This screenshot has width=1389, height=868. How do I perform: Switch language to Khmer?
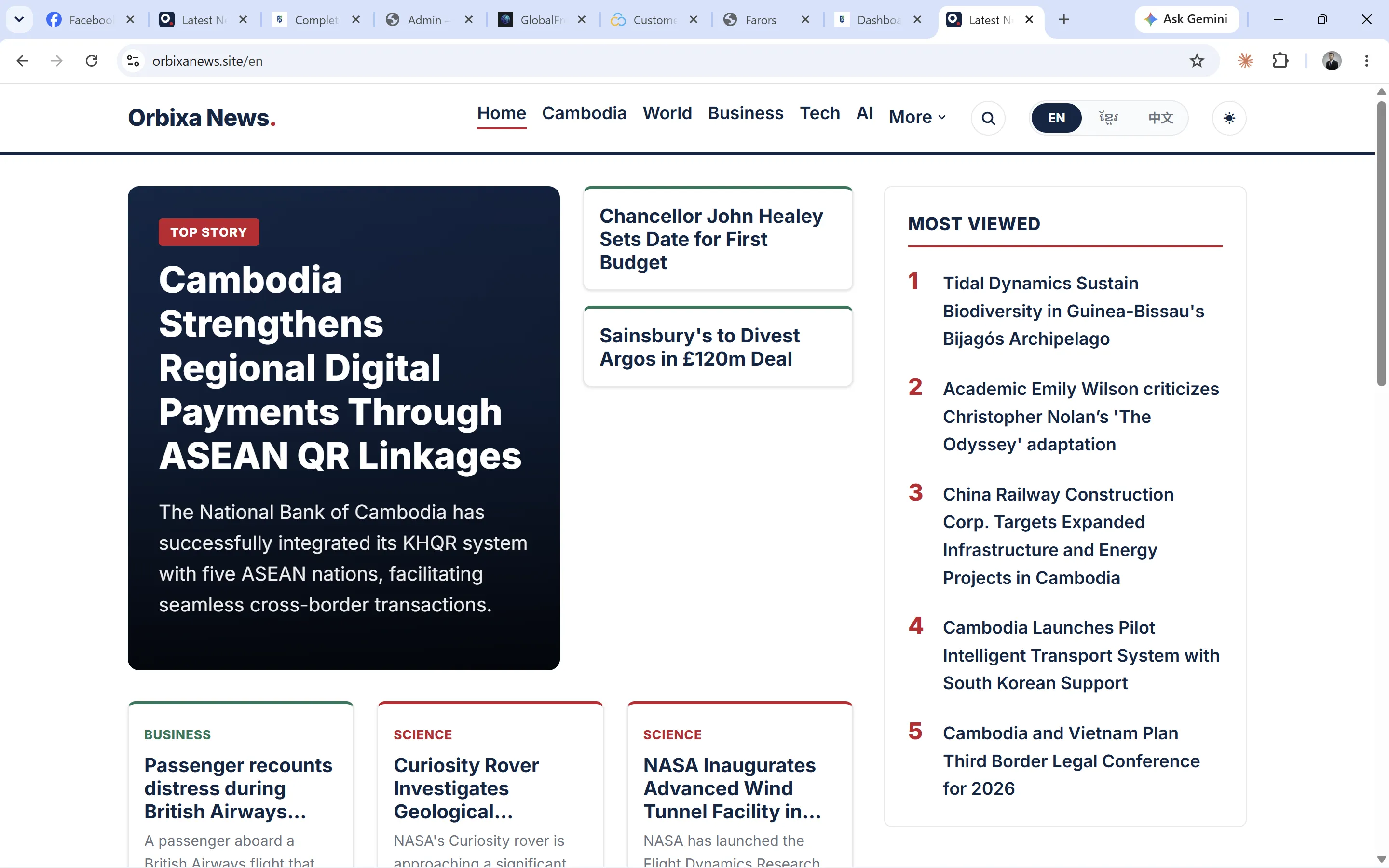(1108, 118)
